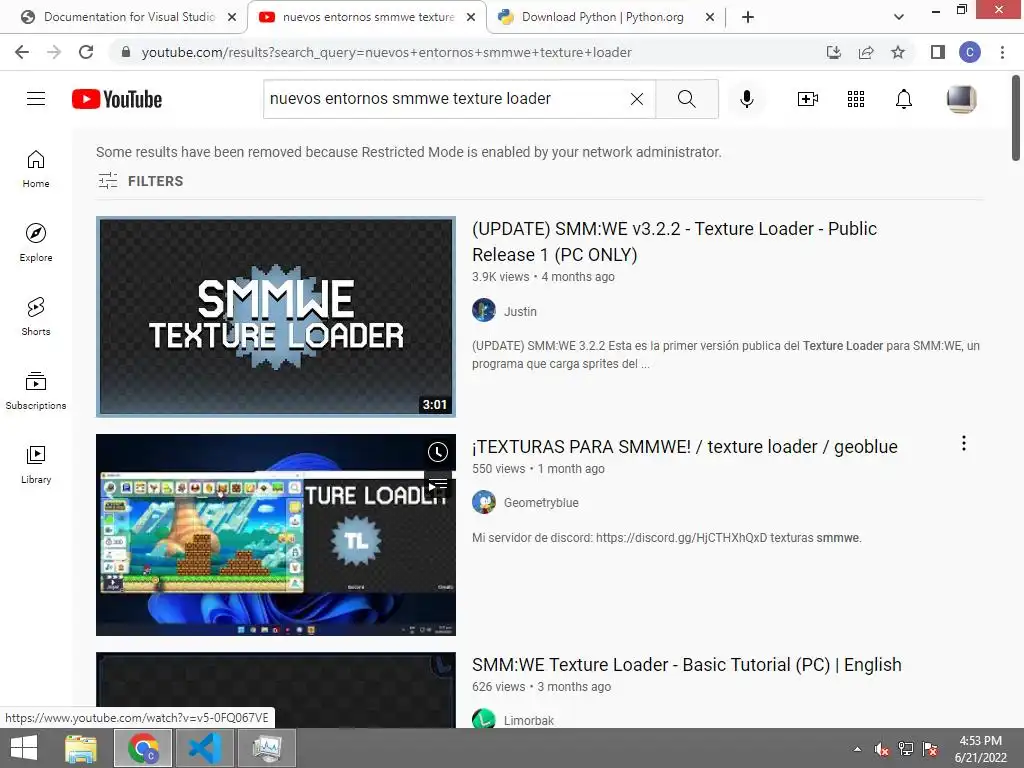Screen dimensions: 1024x768
Task: Visit the Geometryblue channel
Action: 541,502
